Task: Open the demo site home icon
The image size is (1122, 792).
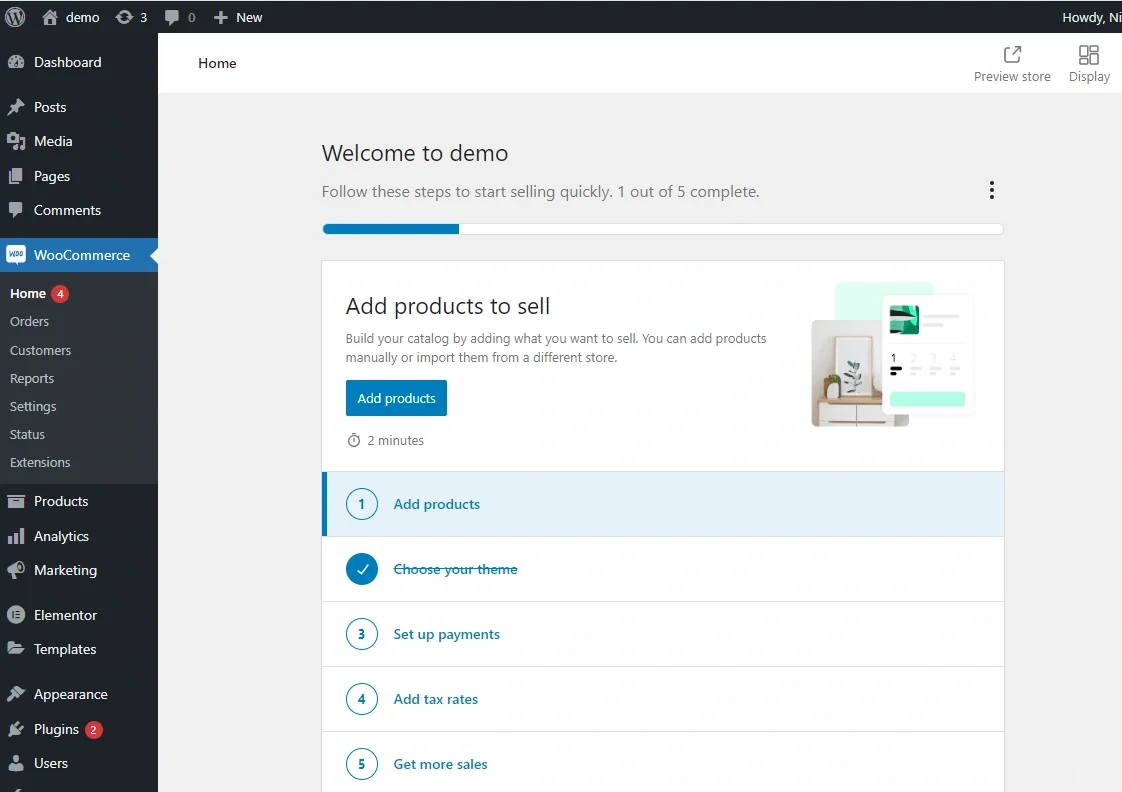Action: pos(50,17)
